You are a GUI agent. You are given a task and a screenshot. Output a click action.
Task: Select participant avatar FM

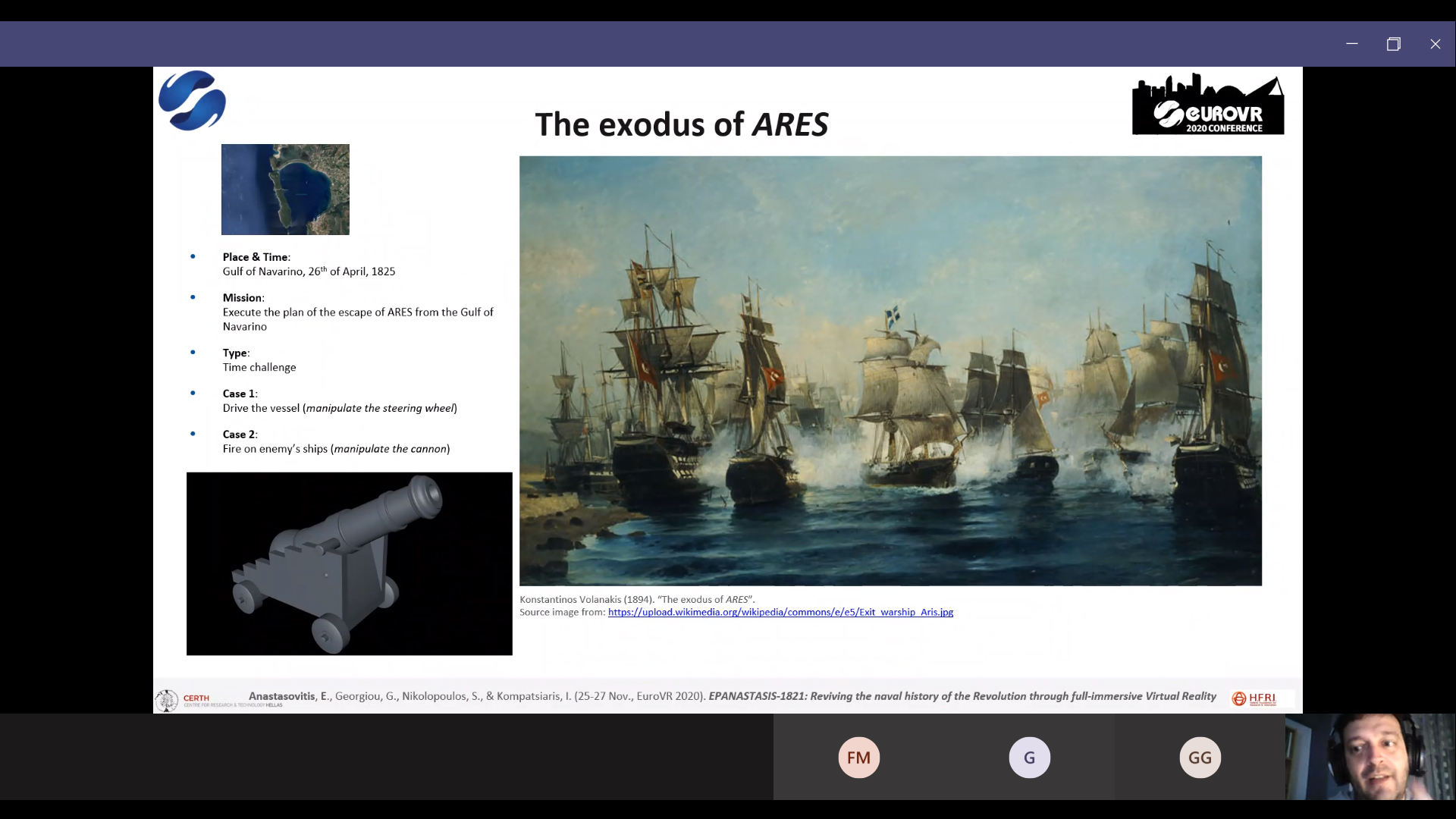pyautogui.click(x=858, y=757)
